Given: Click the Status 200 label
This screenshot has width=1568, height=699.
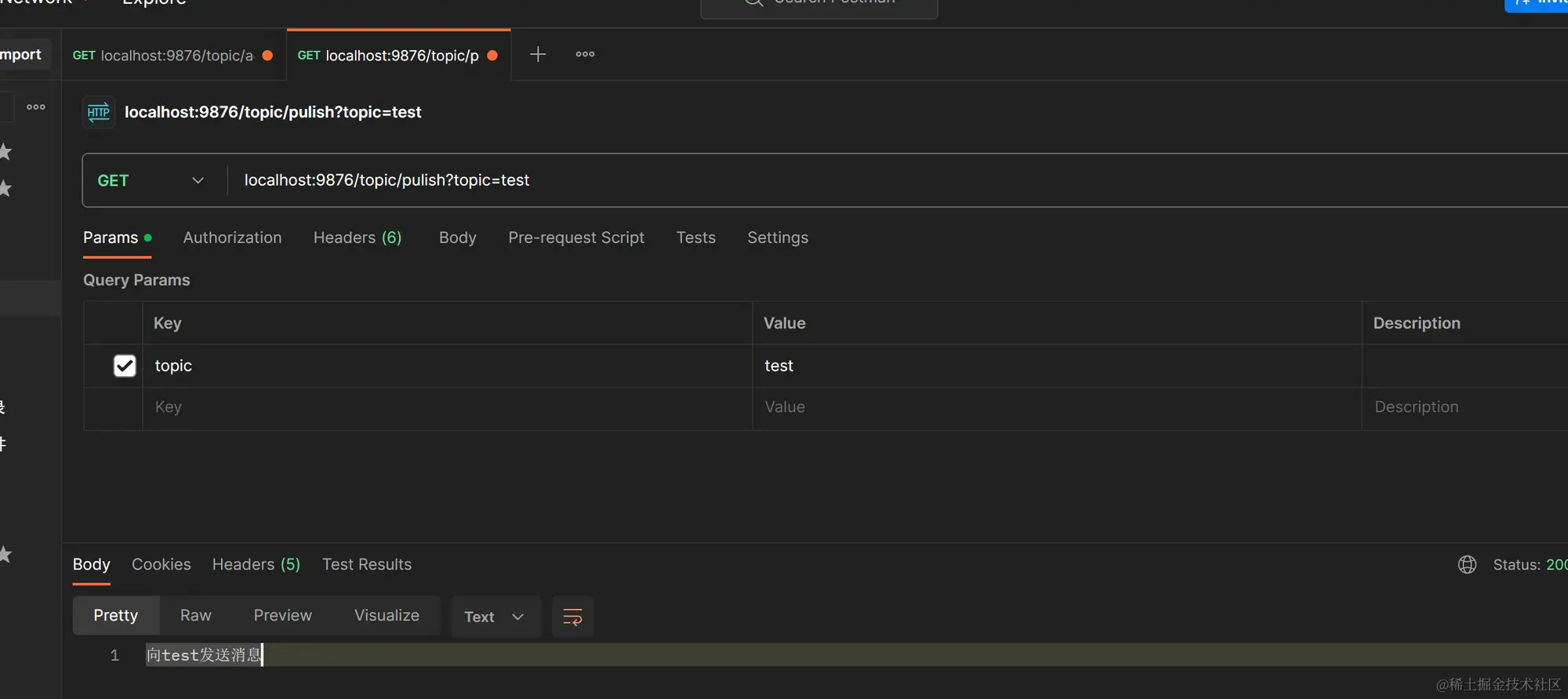Looking at the screenshot, I should pyautogui.click(x=1530, y=564).
